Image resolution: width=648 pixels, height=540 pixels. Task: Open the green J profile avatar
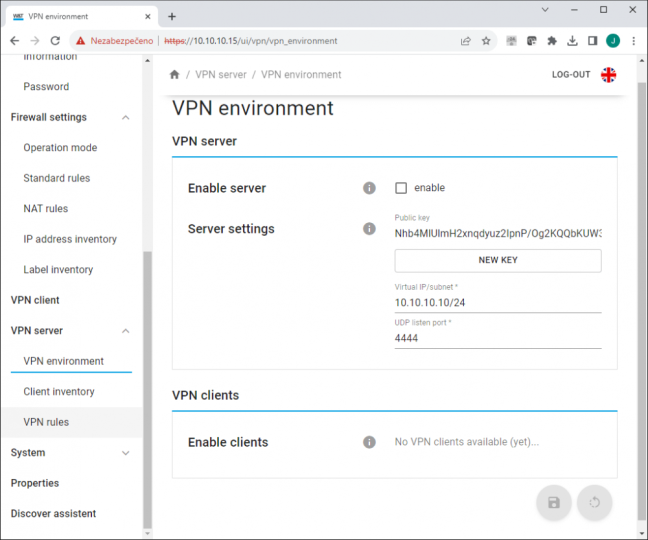(x=613, y=40)
